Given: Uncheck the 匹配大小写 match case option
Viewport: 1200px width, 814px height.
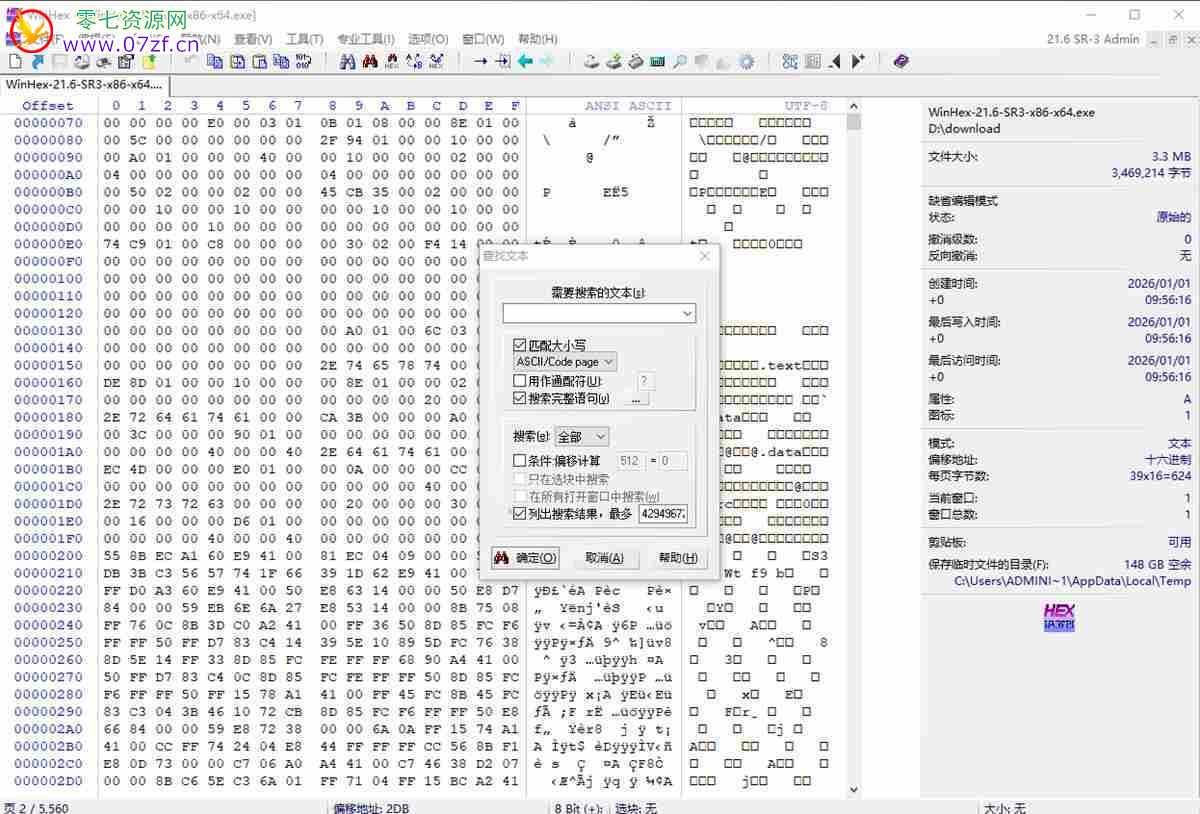Looking at the screenshot, I should click(520, 344).
